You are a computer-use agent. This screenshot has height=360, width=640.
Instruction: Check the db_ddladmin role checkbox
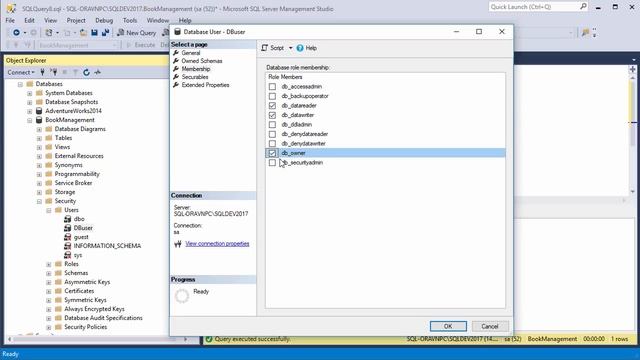coord(272,124)
